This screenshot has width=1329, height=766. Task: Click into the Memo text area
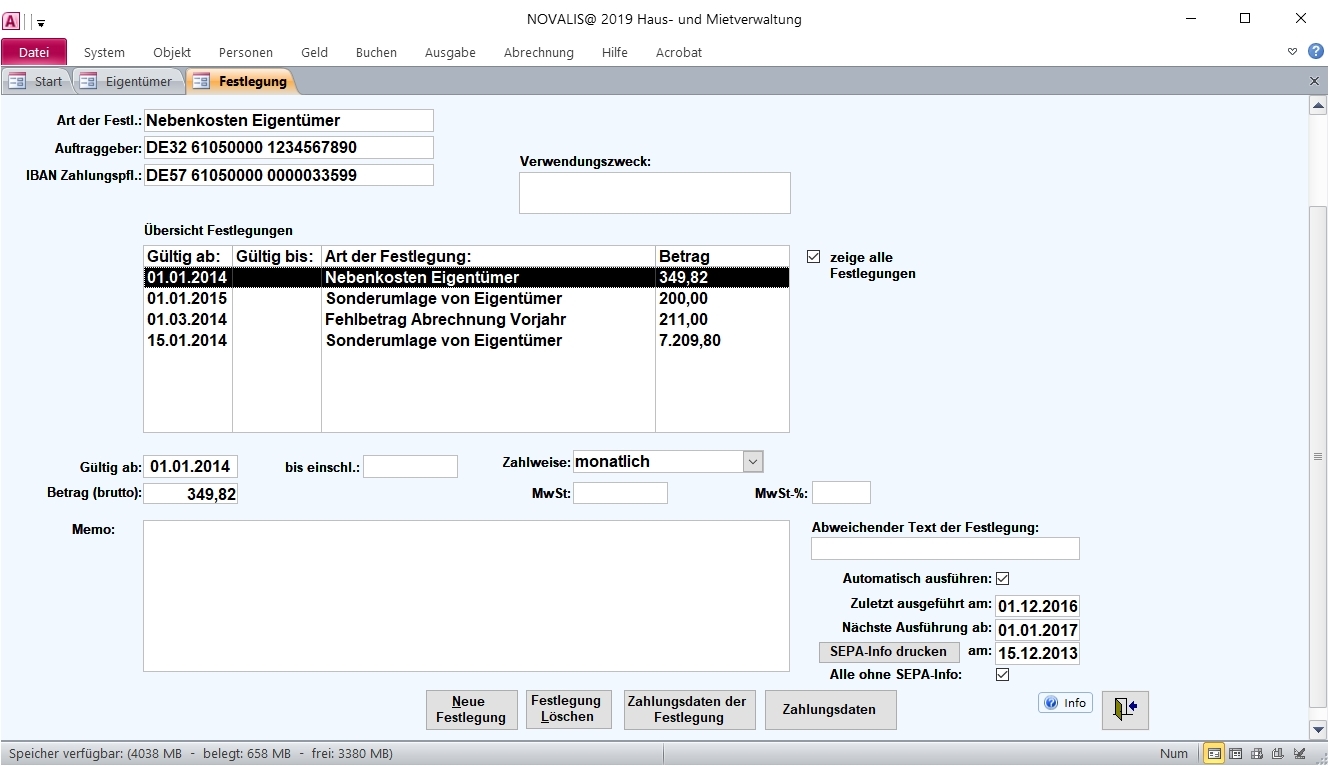(466, 596)
